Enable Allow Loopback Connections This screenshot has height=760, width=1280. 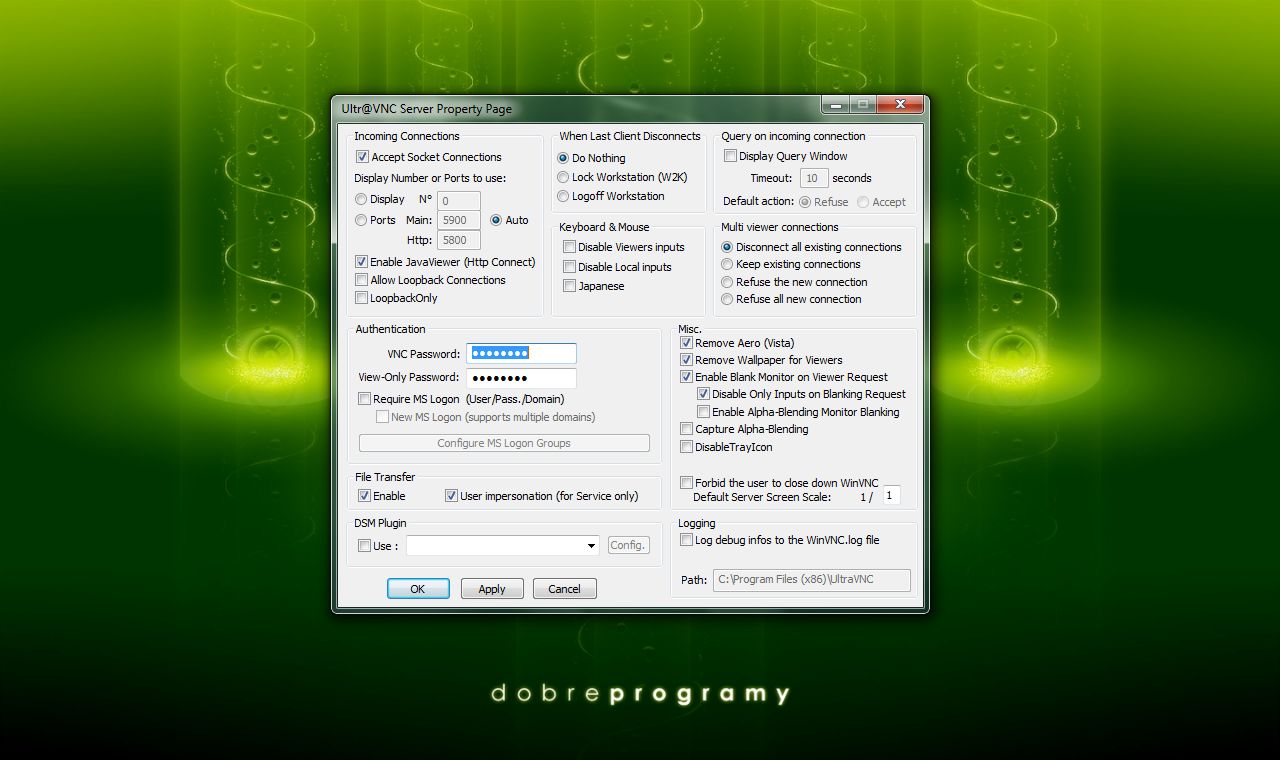point(362,280)
